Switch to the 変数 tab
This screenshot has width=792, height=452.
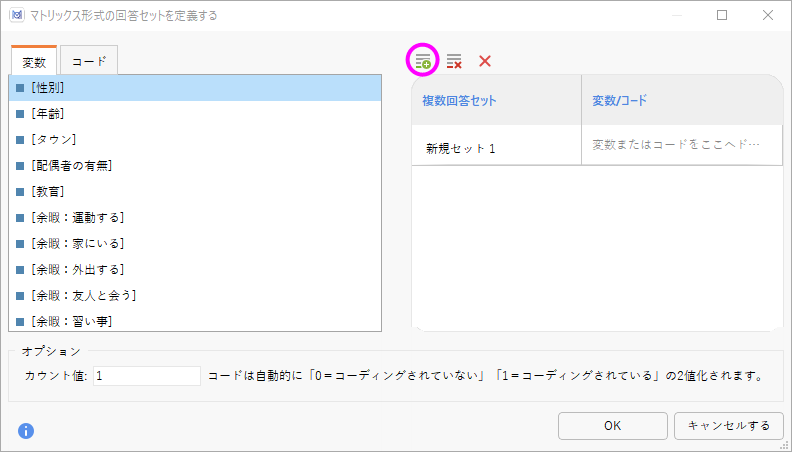(x=34, y=61)
